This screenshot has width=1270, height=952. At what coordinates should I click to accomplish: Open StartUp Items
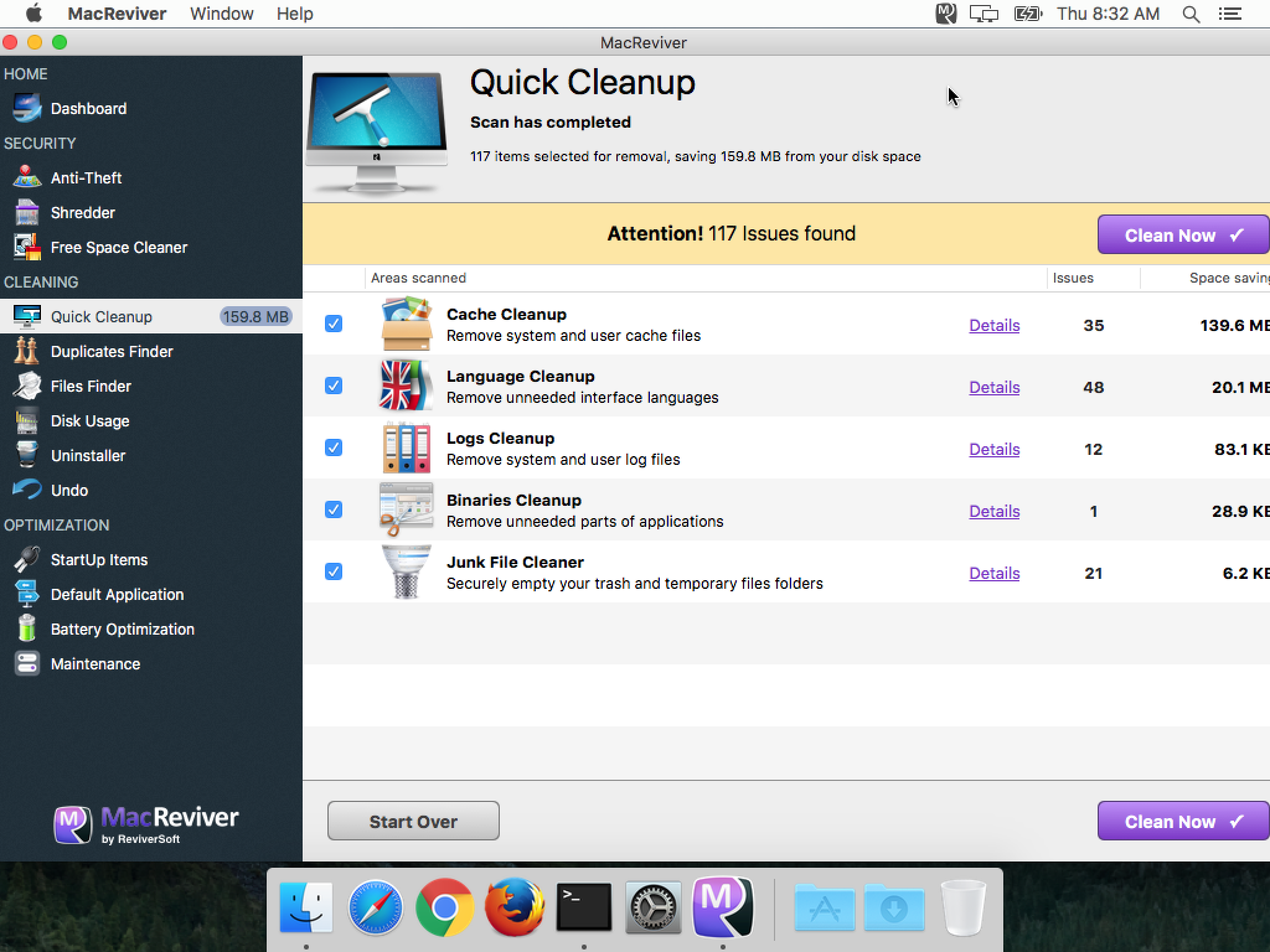coord(99,560)
